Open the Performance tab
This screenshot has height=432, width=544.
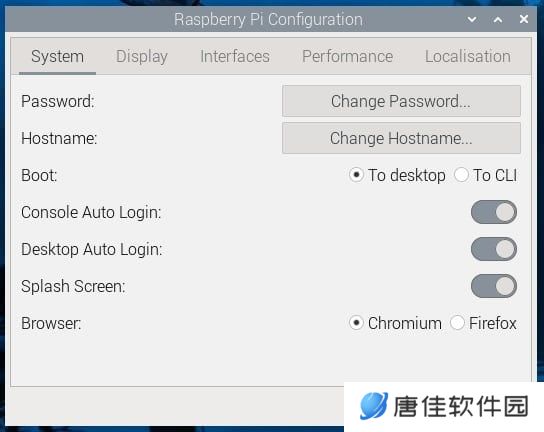(347, 57)
